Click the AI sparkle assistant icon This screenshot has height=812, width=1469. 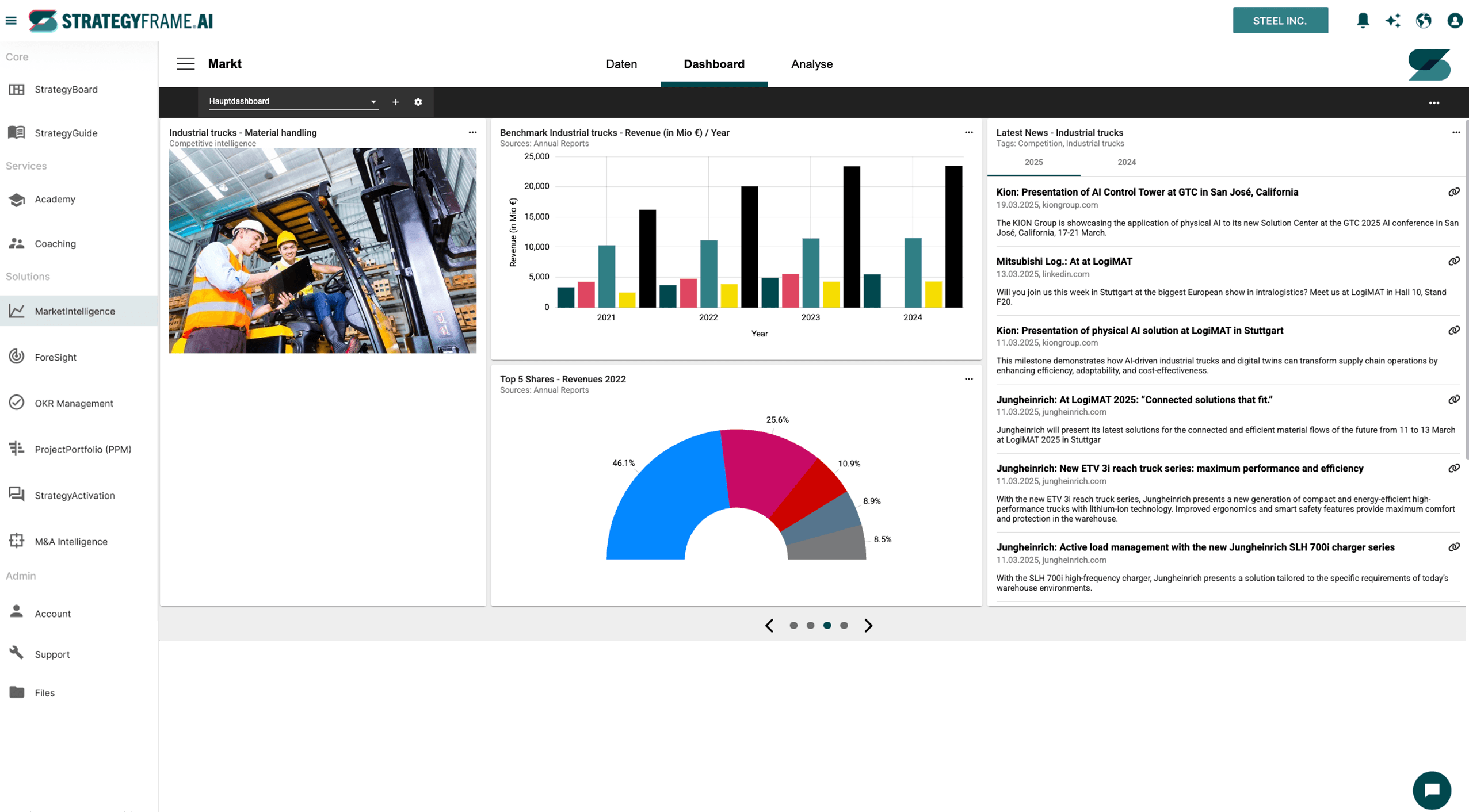pyautogui.click(x=1393, y=21)
